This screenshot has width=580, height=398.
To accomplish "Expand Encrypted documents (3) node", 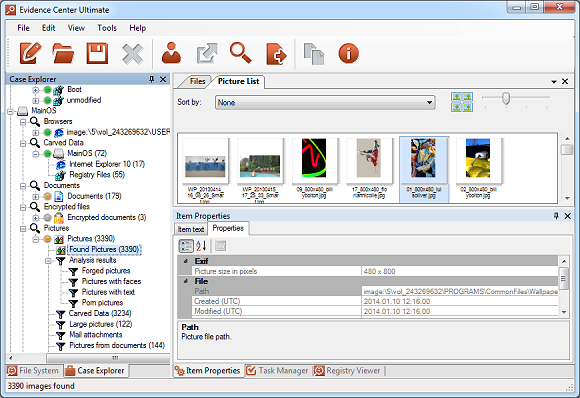I will pyautogui.click(x=36, y=218).
